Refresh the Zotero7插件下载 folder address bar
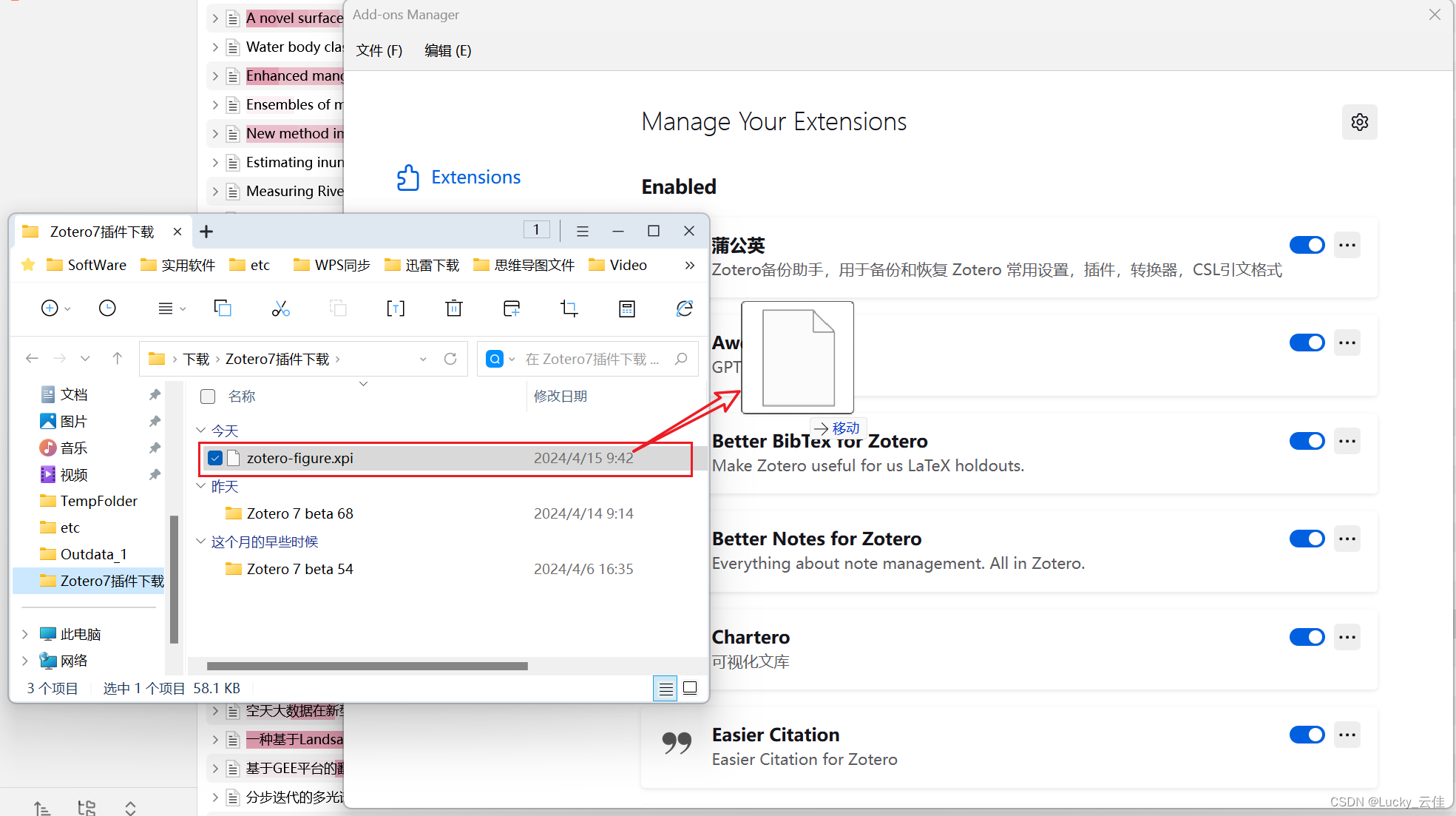 pos(450,359)
